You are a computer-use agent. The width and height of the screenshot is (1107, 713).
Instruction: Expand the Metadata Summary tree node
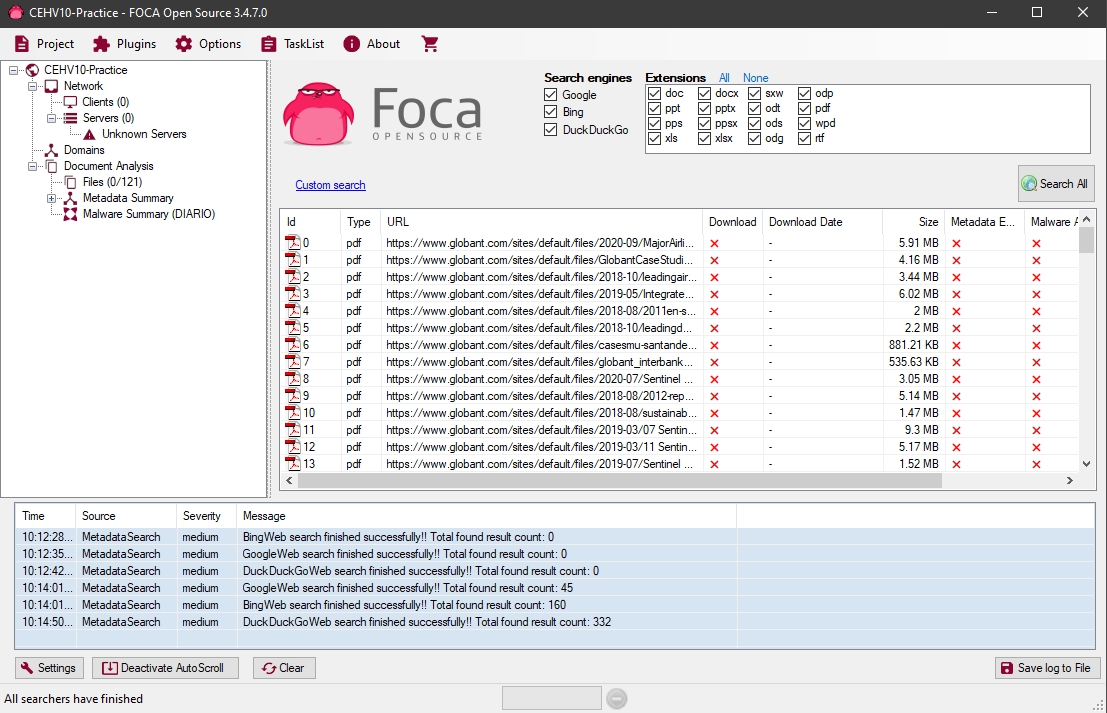coord(52,198)
